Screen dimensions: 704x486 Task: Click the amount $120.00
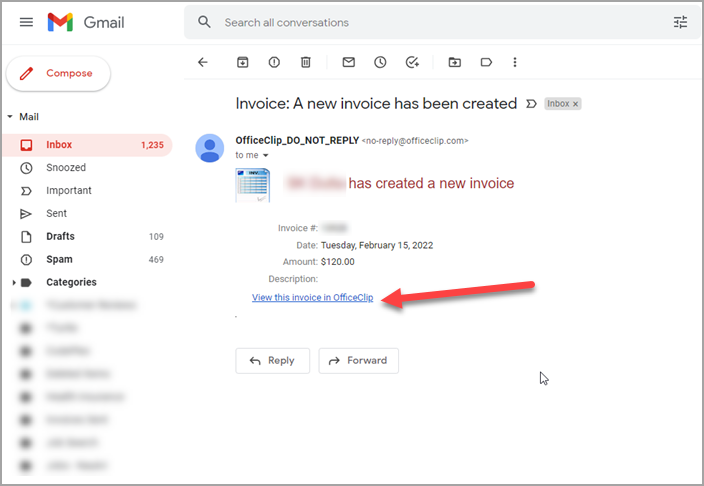[x=338, y=262]
